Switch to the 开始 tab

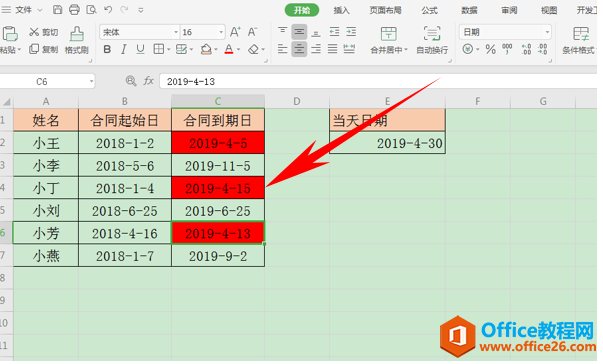pyautogui.click(x=302, y=10)
